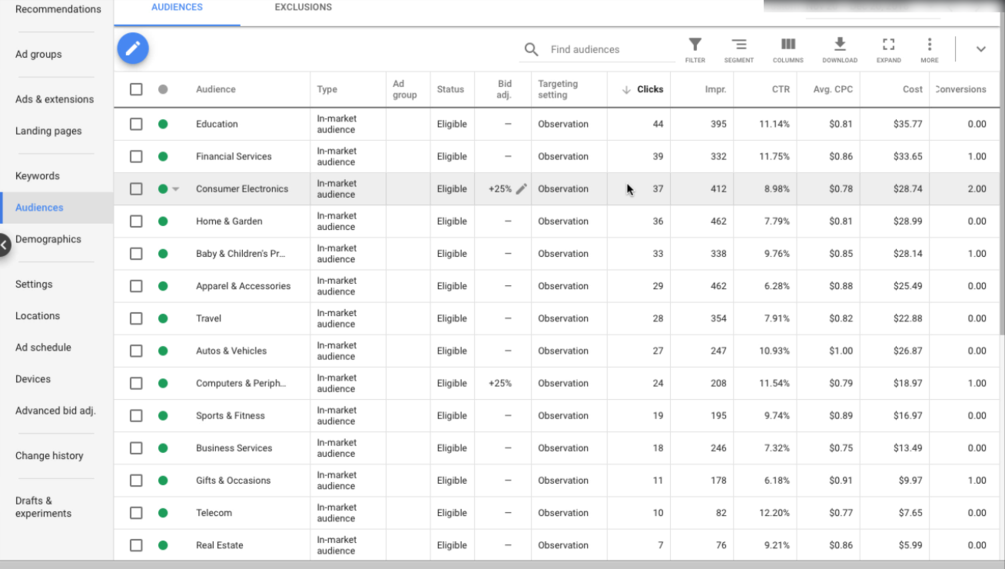This screenshot has height=569, width=1005.
Task: Open Landing pages in sidebar
Action: coord(49,131)
